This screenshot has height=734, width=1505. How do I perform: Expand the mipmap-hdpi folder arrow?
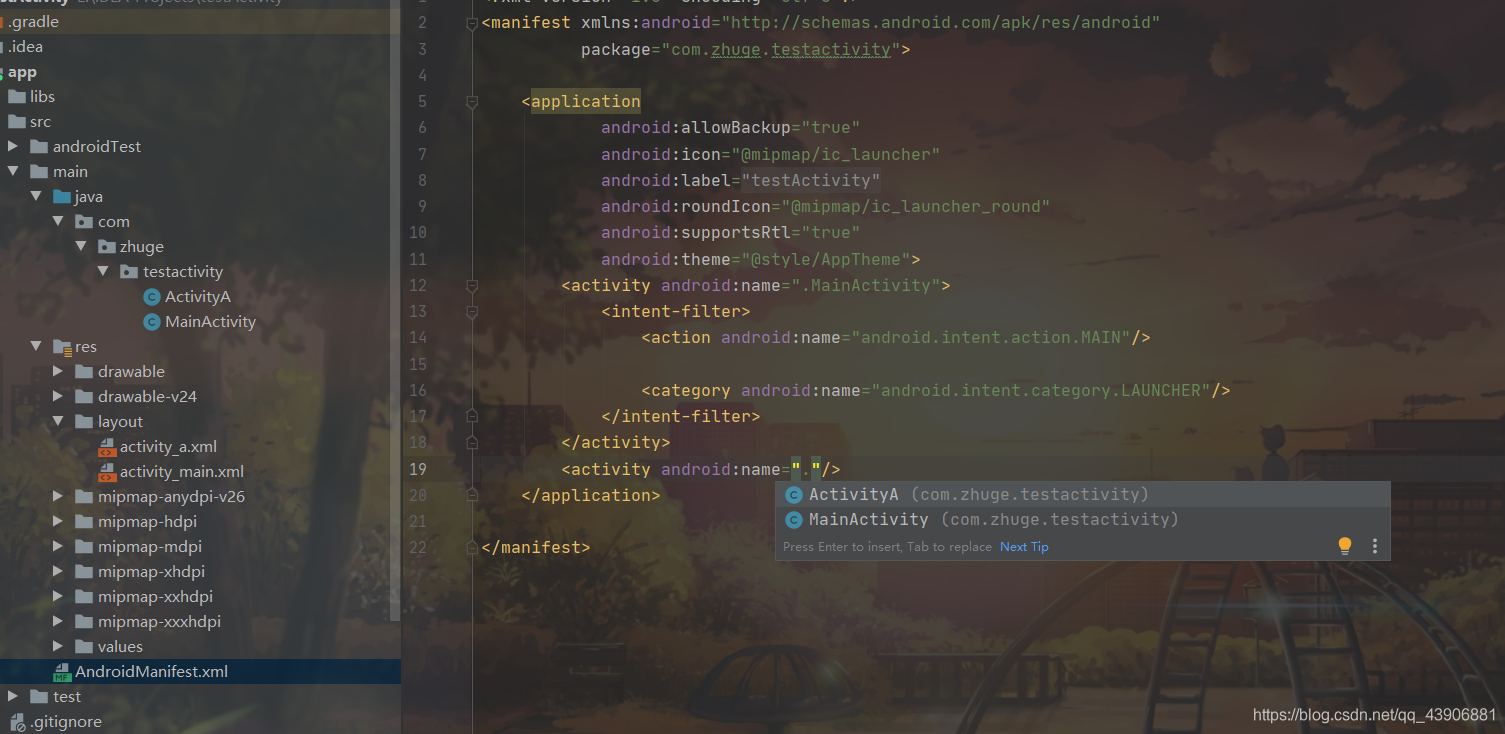(x=59, y=521)
